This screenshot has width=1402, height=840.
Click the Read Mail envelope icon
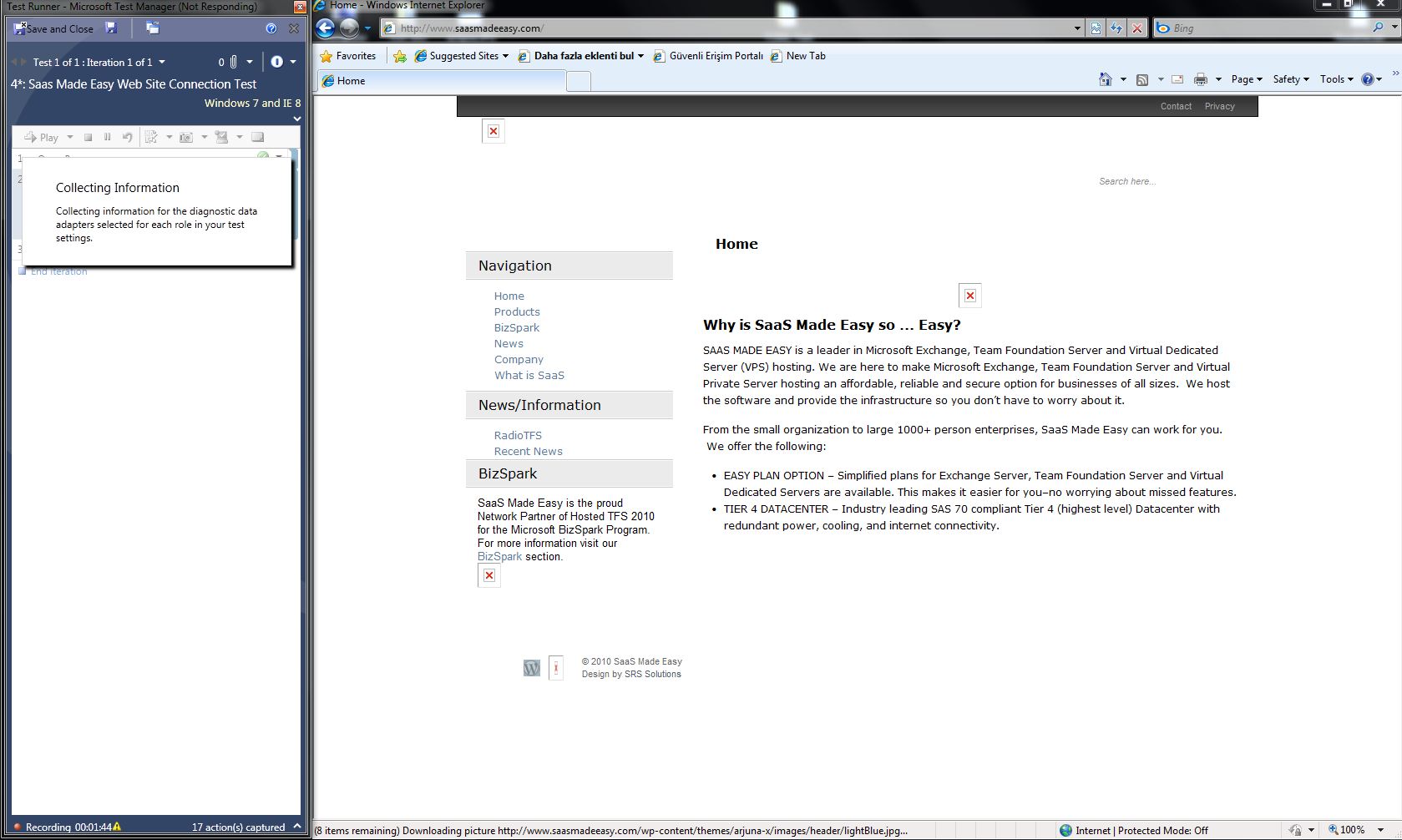click(1177, 79)
